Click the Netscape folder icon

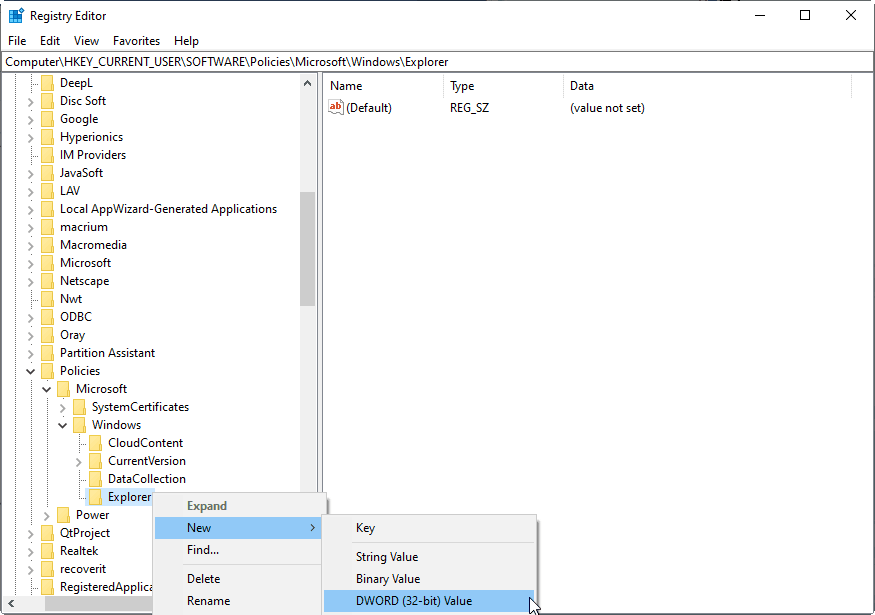pyautogui.click(x=47, y=281)
